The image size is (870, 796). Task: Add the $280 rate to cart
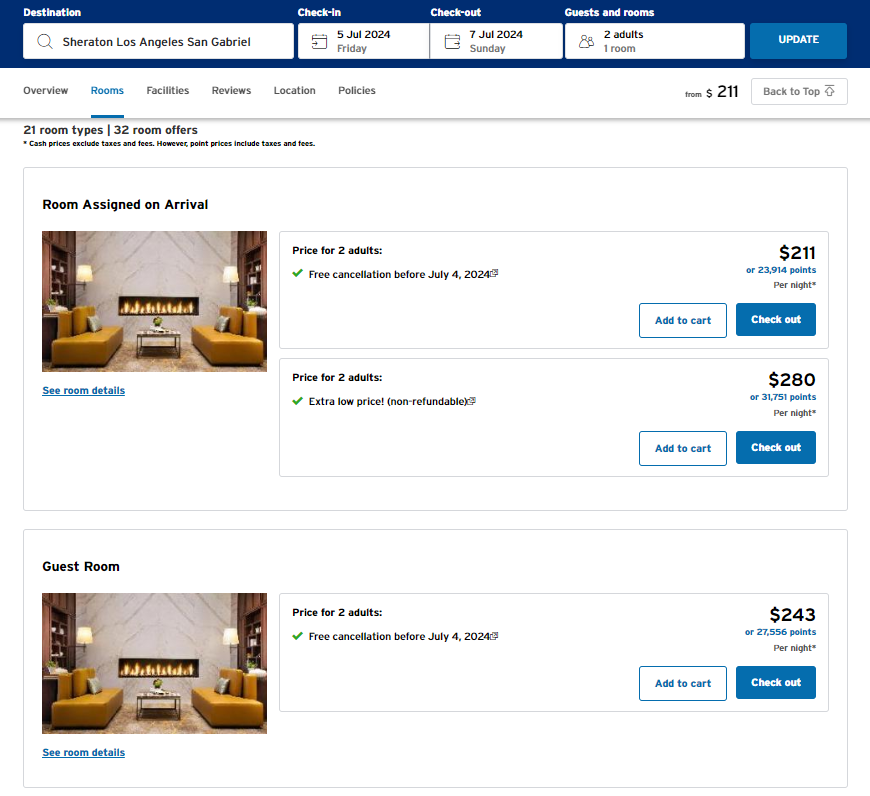pos(682,447)
